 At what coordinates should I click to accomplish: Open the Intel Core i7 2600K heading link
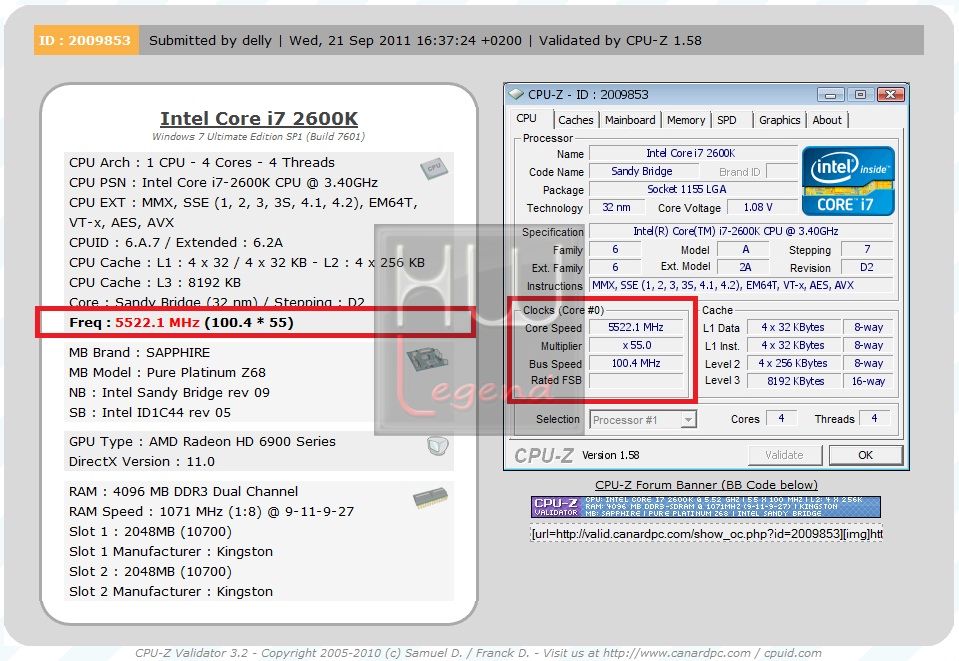tap(259, 118)
